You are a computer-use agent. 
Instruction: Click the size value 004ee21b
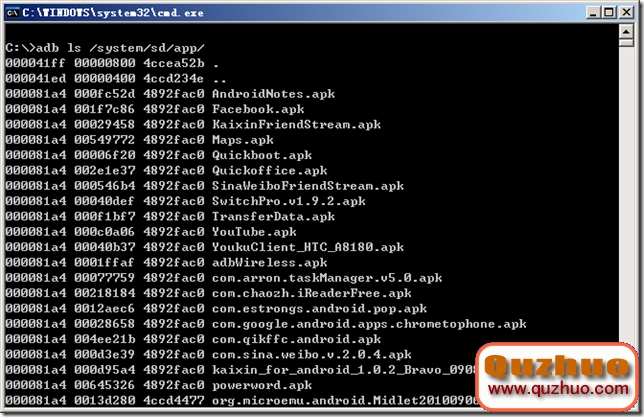coord(105,339)
